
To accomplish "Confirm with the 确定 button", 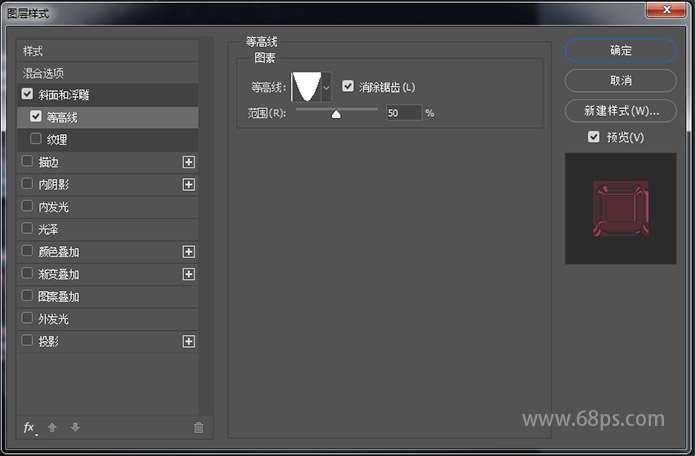I will (x=621, y=51).
